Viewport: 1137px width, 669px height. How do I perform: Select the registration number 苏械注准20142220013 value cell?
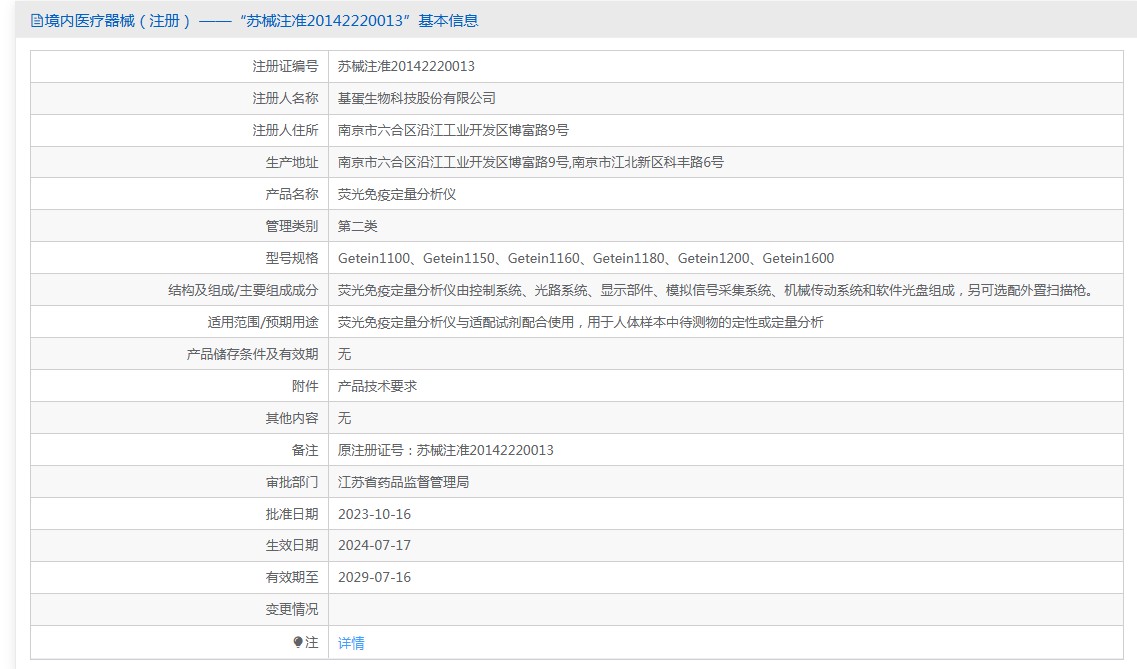[x=406, y=66]
